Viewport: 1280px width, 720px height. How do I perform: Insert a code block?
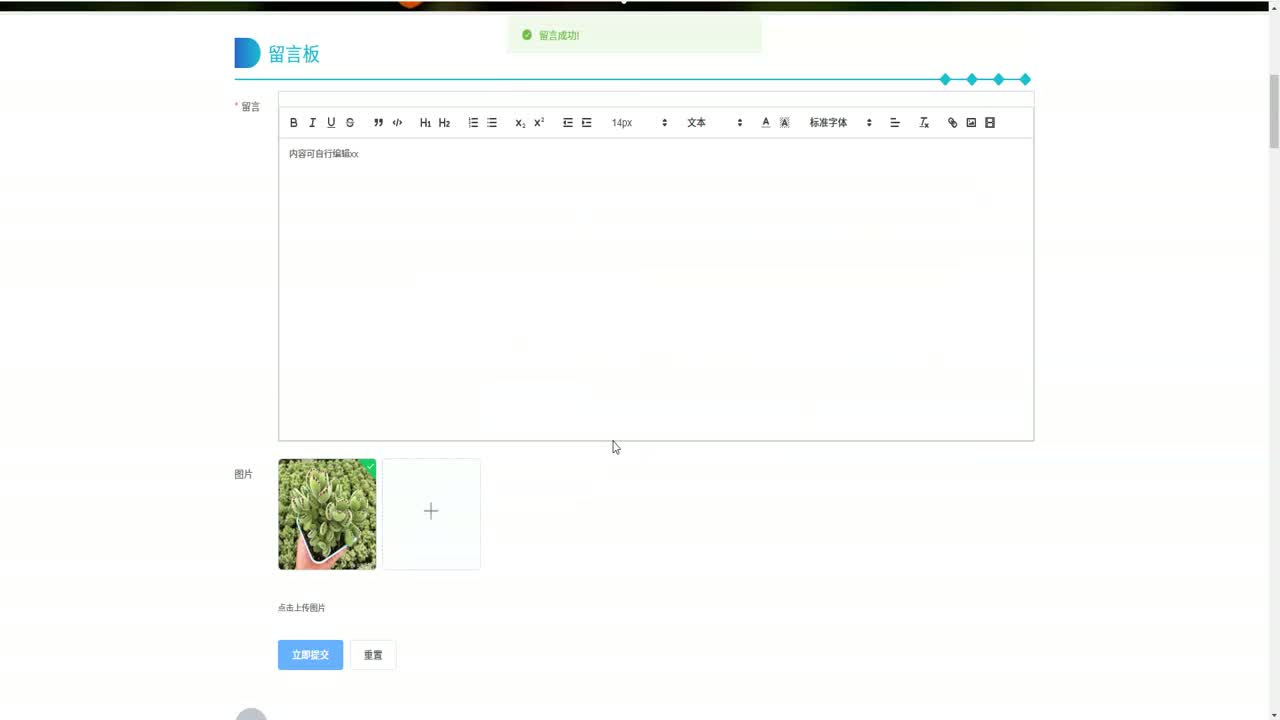pyautogui.click(x=397, y=123)
